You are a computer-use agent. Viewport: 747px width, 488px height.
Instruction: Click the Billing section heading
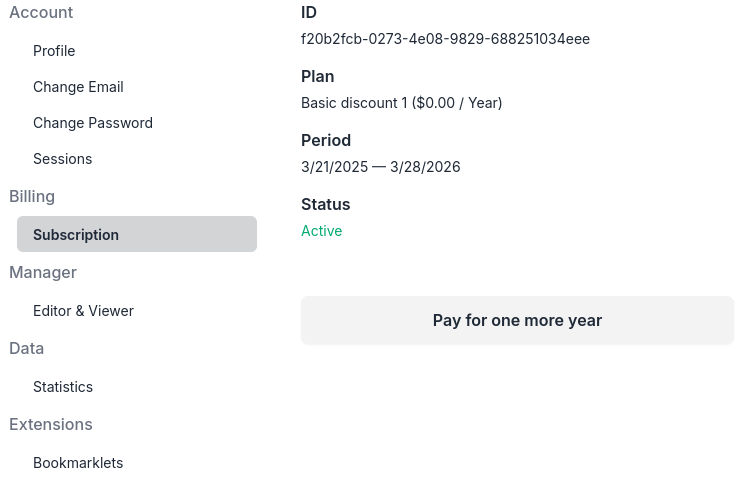(x=32, y=197)
